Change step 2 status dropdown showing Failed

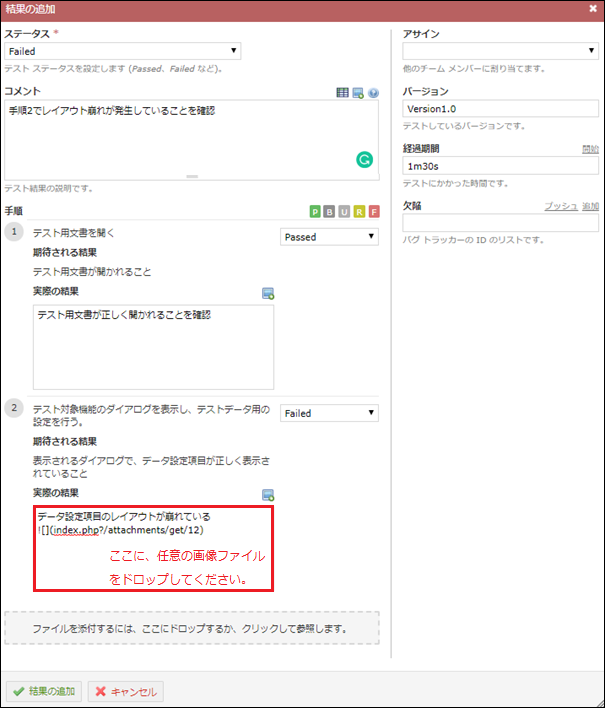pyautogui.click(x=329, y=413)
